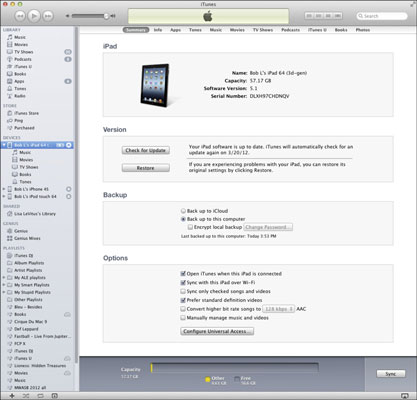
Task: Adjust the volume slider knob
Action: tap(106, 16)
